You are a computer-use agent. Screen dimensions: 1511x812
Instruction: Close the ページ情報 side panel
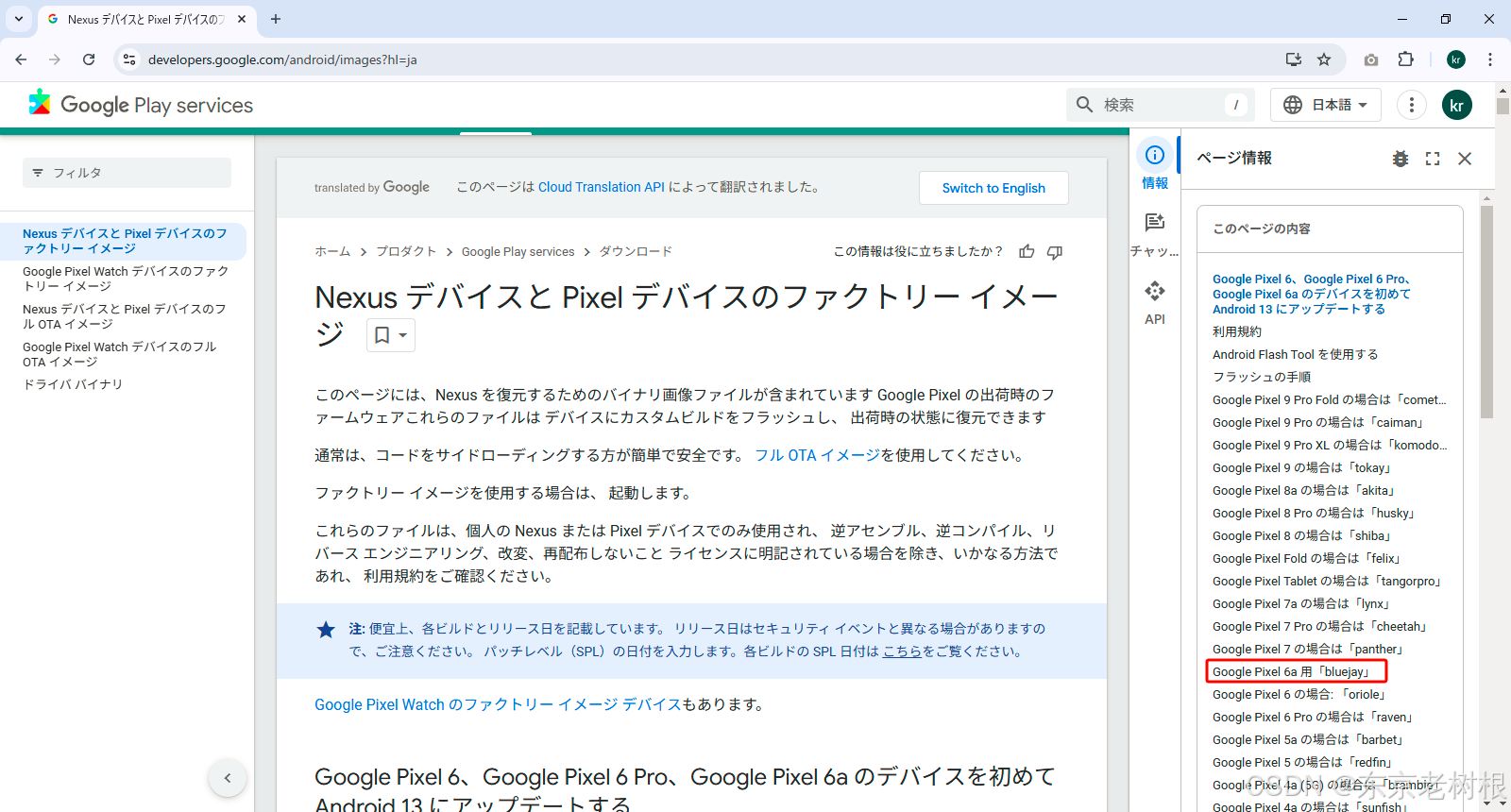point(1465,159)
